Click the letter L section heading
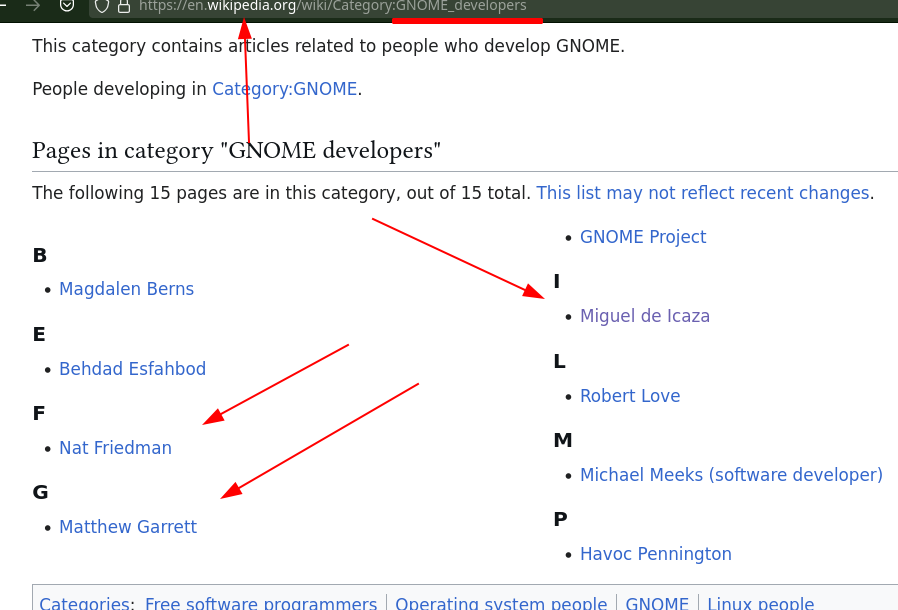 [560, 362]
